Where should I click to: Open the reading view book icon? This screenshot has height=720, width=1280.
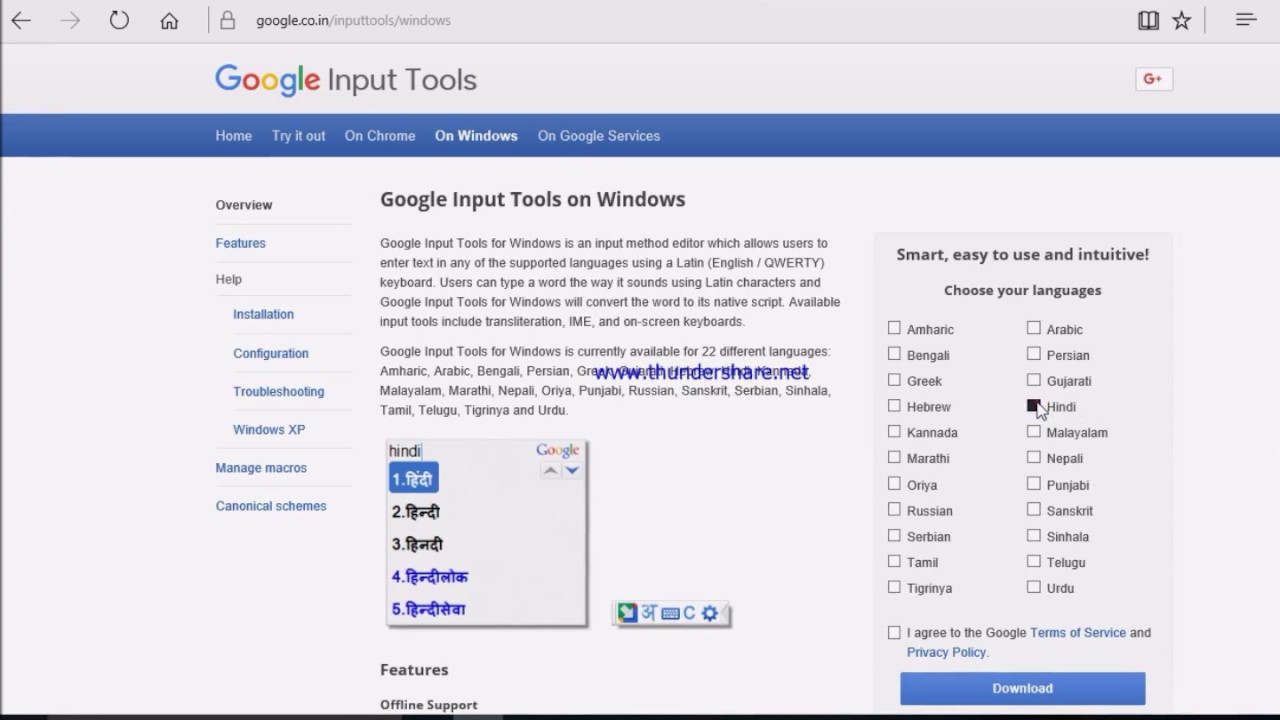point(1148,20)
